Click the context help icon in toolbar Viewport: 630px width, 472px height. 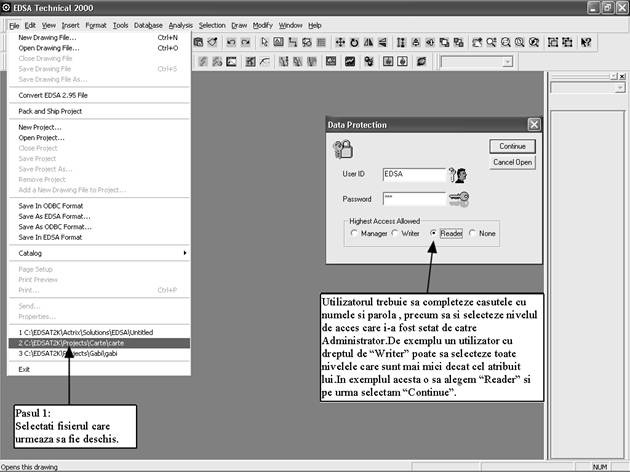(586, 42)
